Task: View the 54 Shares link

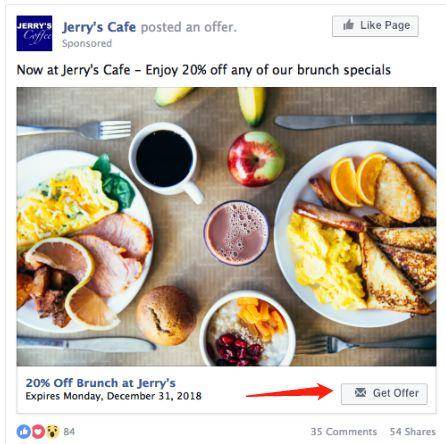Action: coord(413,432)
